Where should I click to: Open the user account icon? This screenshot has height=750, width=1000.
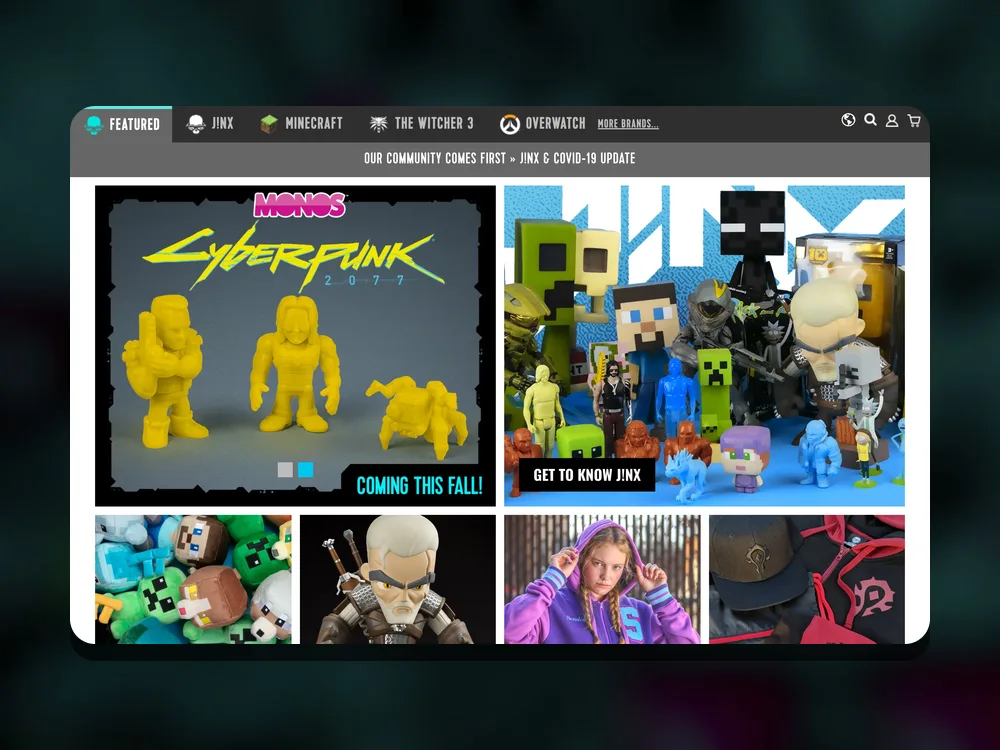(892, 121)
